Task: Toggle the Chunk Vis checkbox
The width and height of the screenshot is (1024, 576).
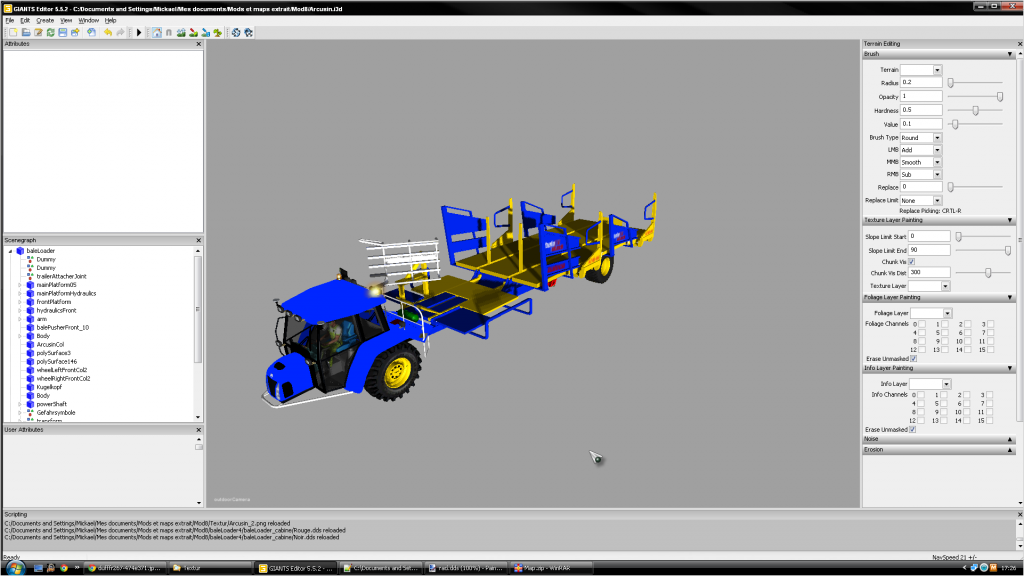Action: (x=912, y=262)
